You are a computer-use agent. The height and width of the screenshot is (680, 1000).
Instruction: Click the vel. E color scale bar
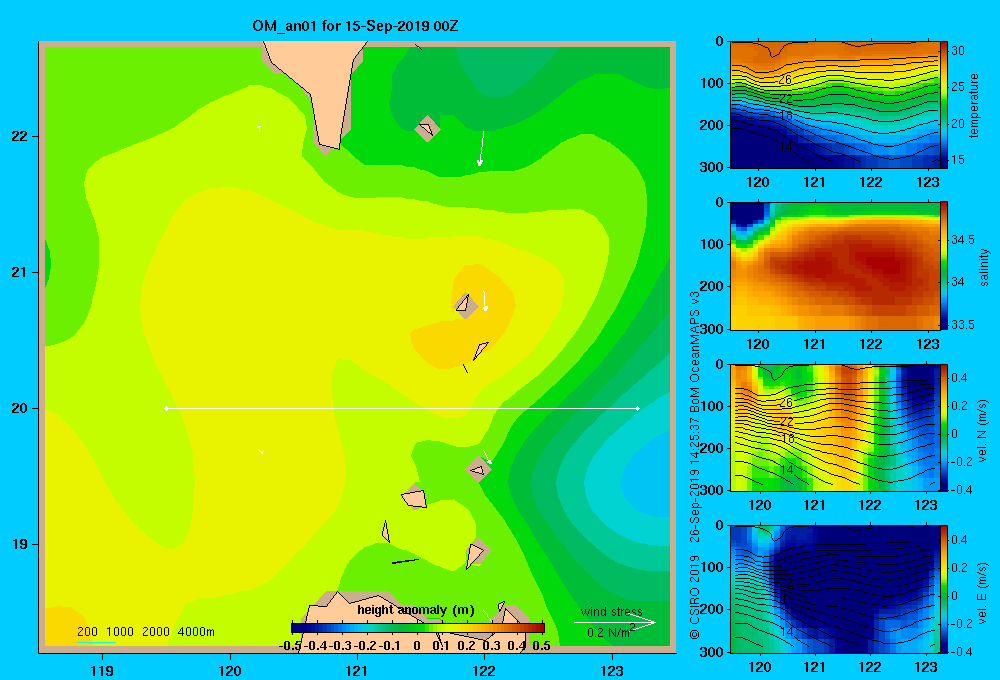[x=944, y=589]
